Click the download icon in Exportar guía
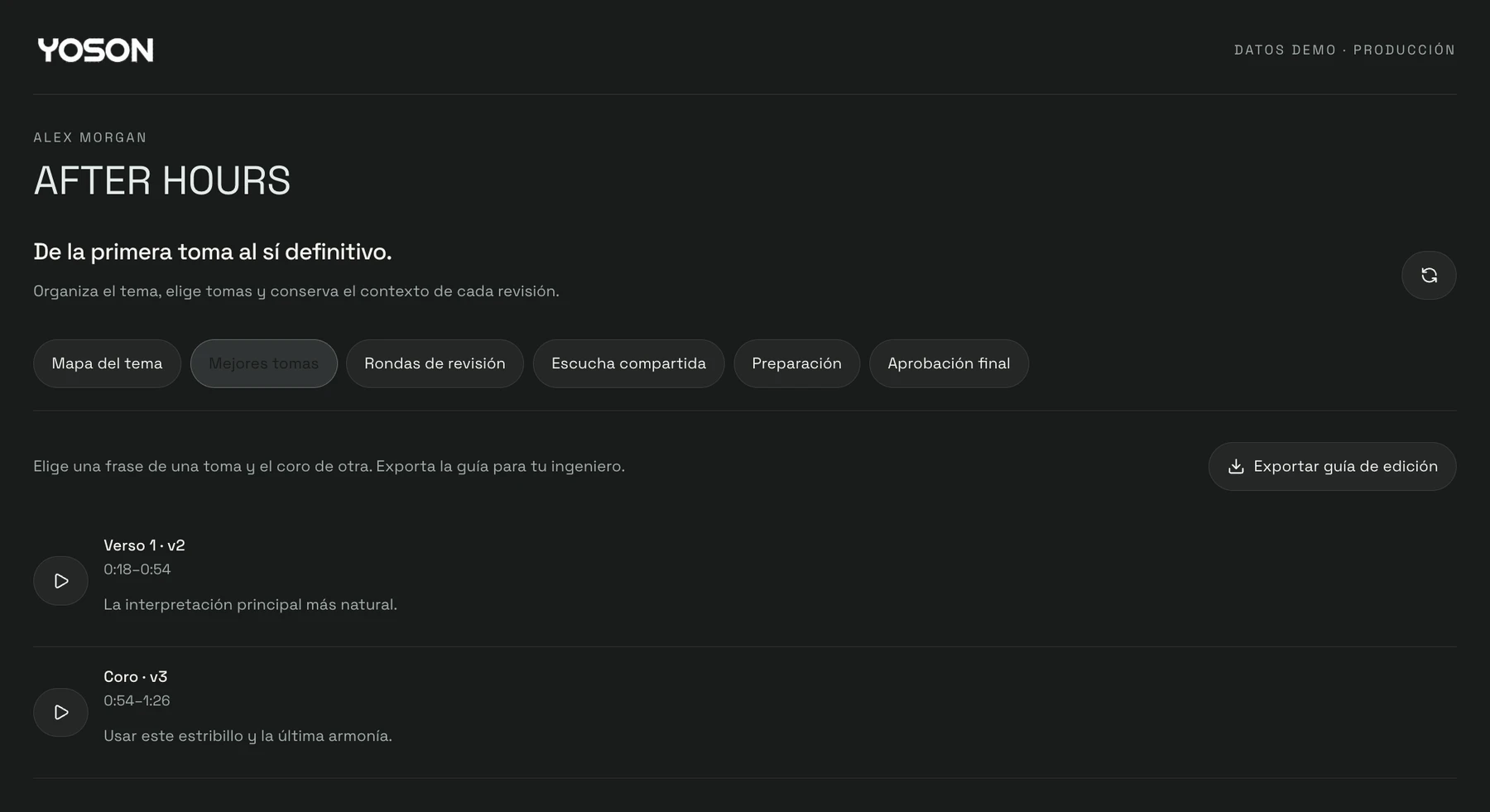This screenshot has height=812, width=1490. point(1236,467)
